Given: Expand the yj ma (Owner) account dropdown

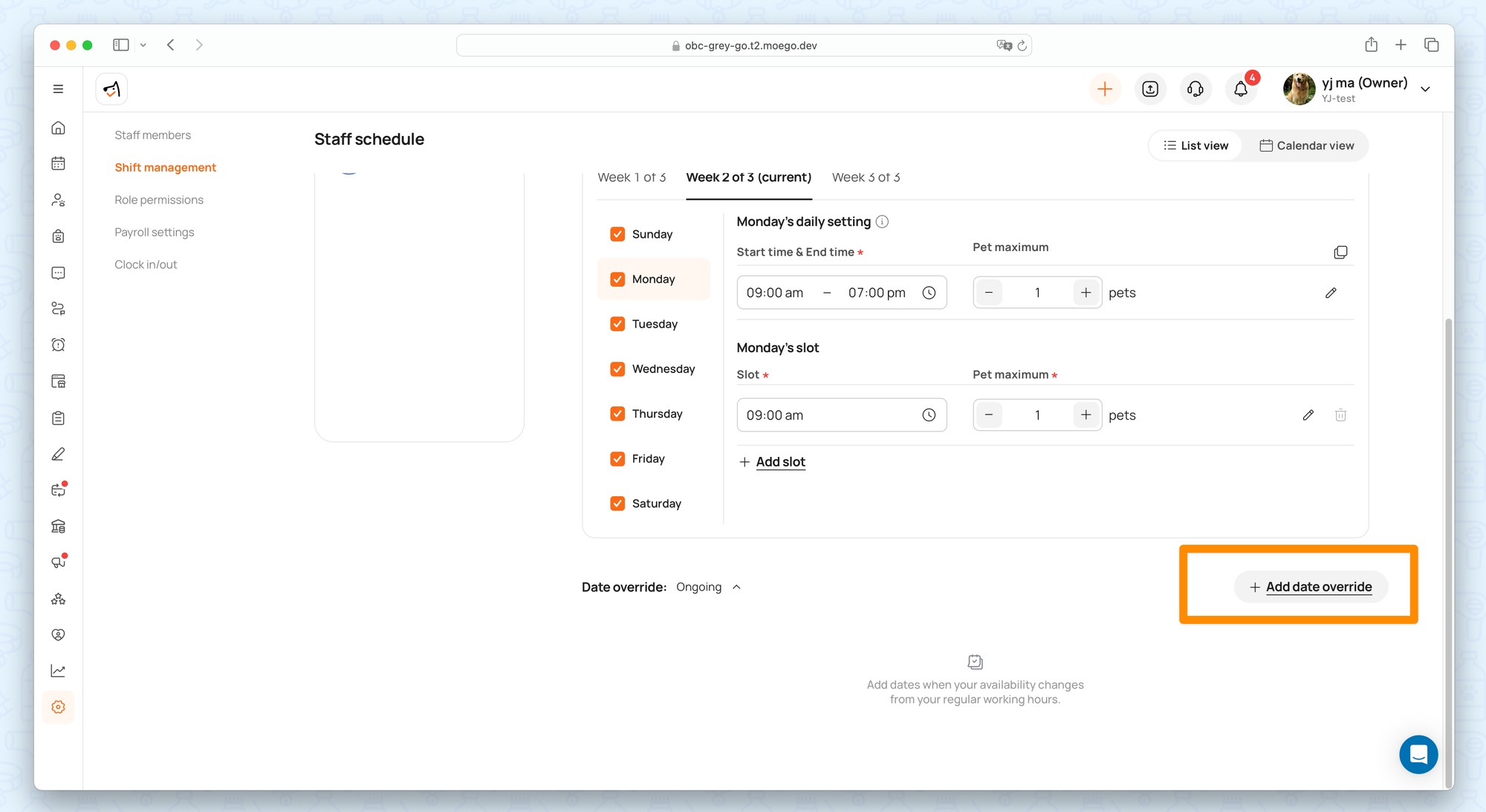Looking at the screenshot, I should pos(1425,89).
